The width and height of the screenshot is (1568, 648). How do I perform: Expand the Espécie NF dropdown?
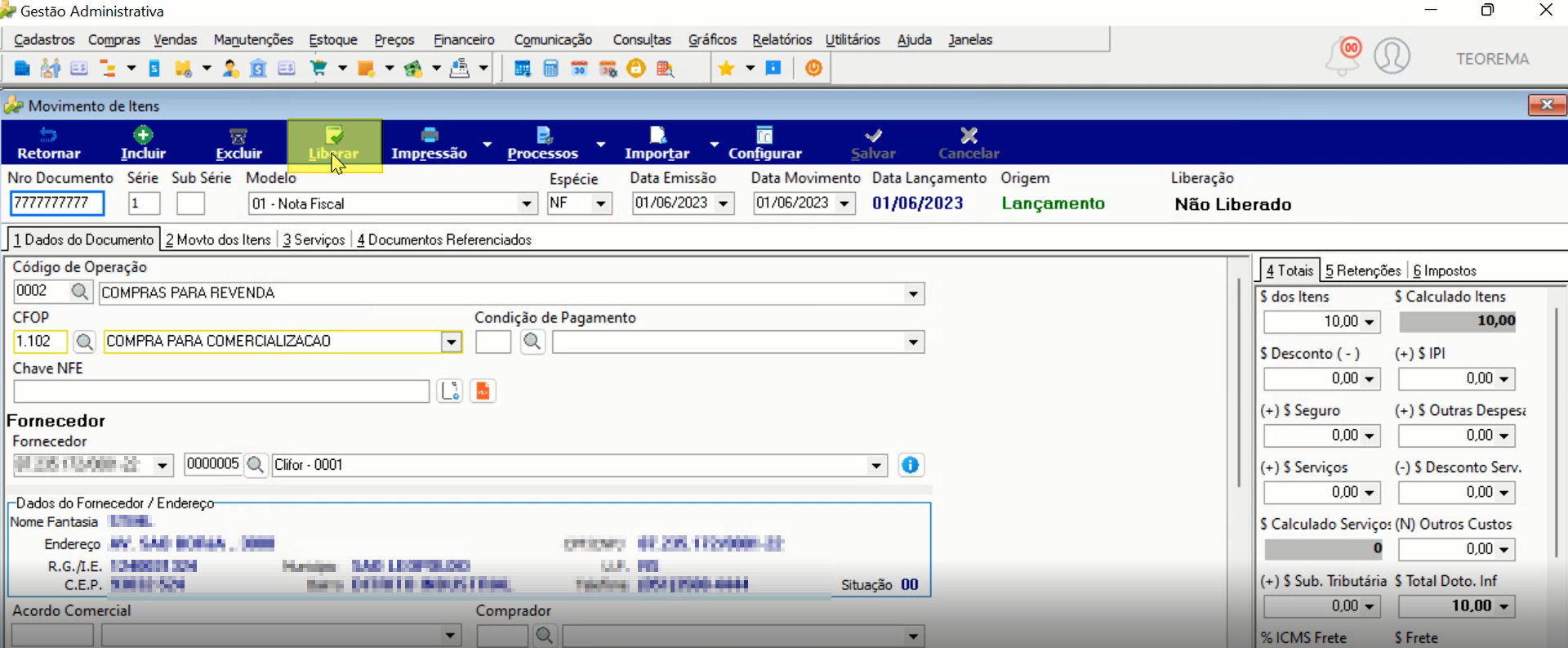coord(601,203)
